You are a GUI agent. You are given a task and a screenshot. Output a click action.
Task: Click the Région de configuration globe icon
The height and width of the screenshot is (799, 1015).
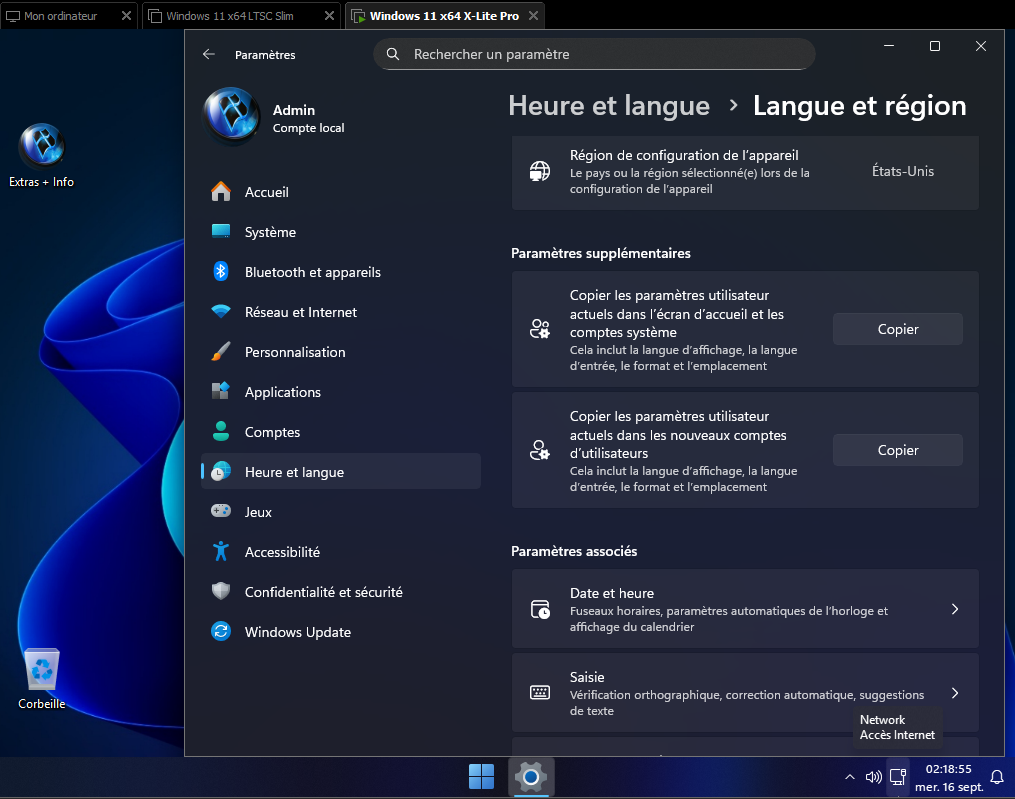[540, 172]
